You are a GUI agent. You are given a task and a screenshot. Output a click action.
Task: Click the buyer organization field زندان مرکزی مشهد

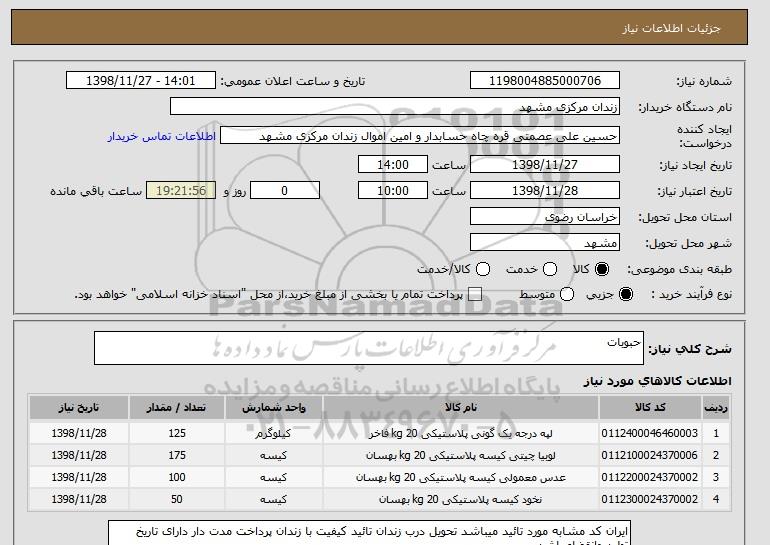coord(395,107)
